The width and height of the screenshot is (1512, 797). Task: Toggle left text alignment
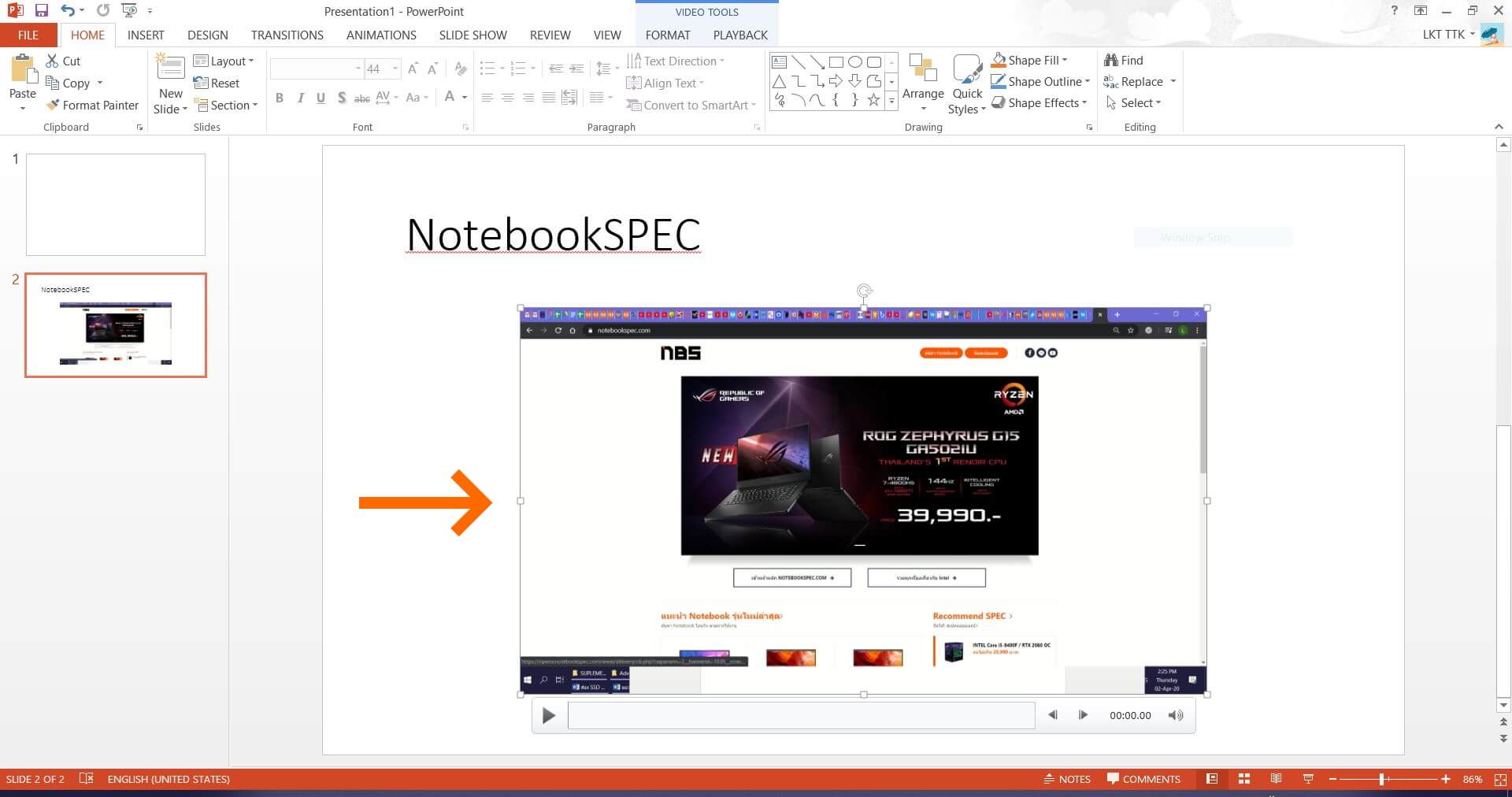(487, 98)
